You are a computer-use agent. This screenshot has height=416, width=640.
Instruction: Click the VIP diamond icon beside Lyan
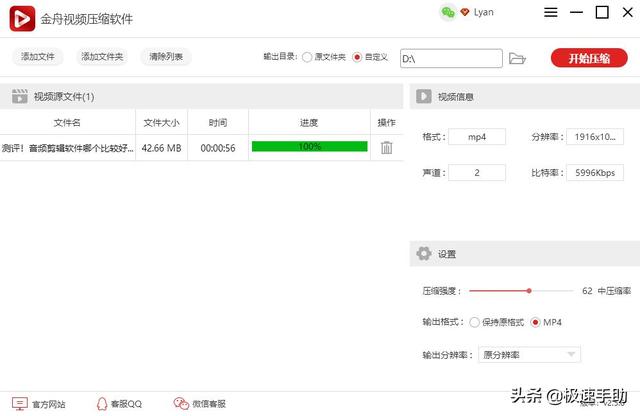click(x=464, y=12)
